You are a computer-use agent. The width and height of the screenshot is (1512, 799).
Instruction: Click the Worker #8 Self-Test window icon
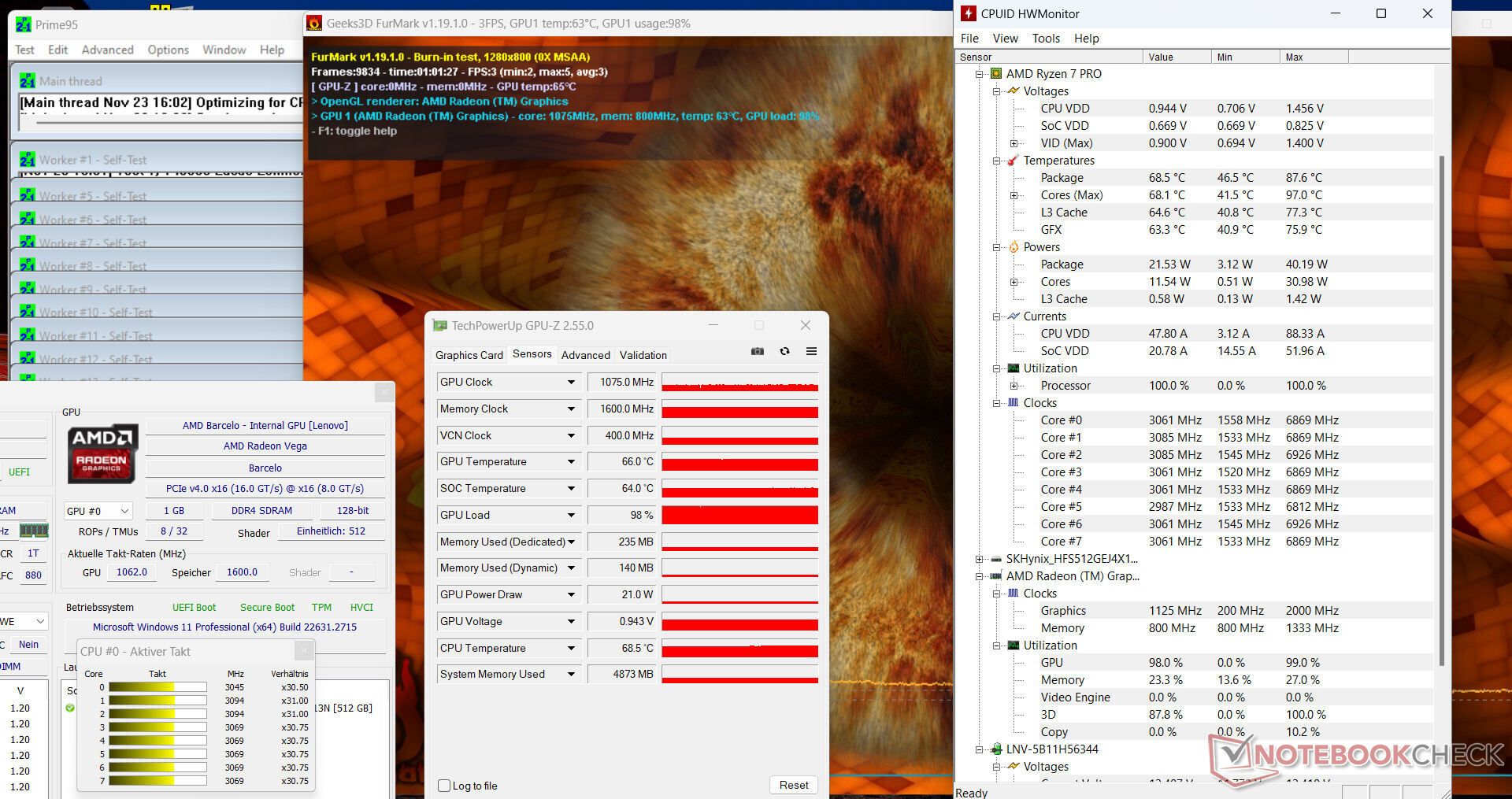[28, 265]
